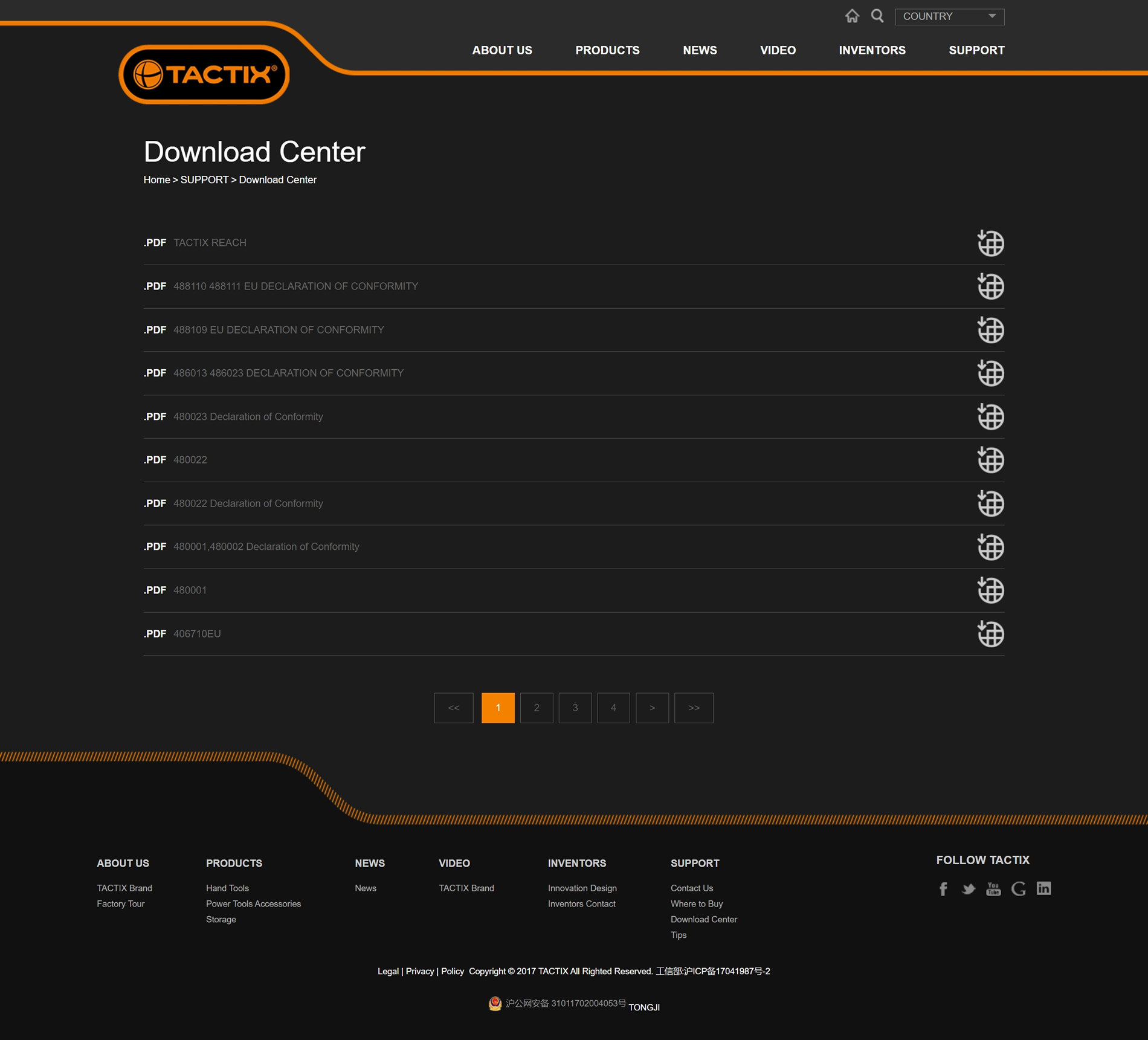Download the 406710EU PDF icon

(990, 634)
